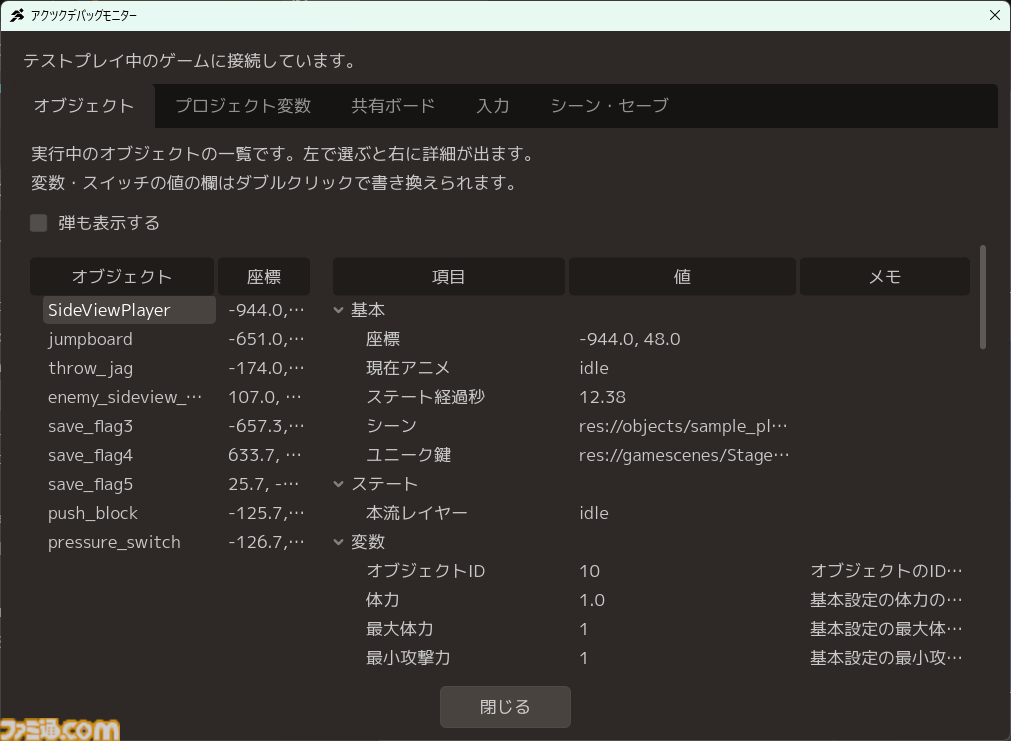Select the save_flag4 object

90,455
